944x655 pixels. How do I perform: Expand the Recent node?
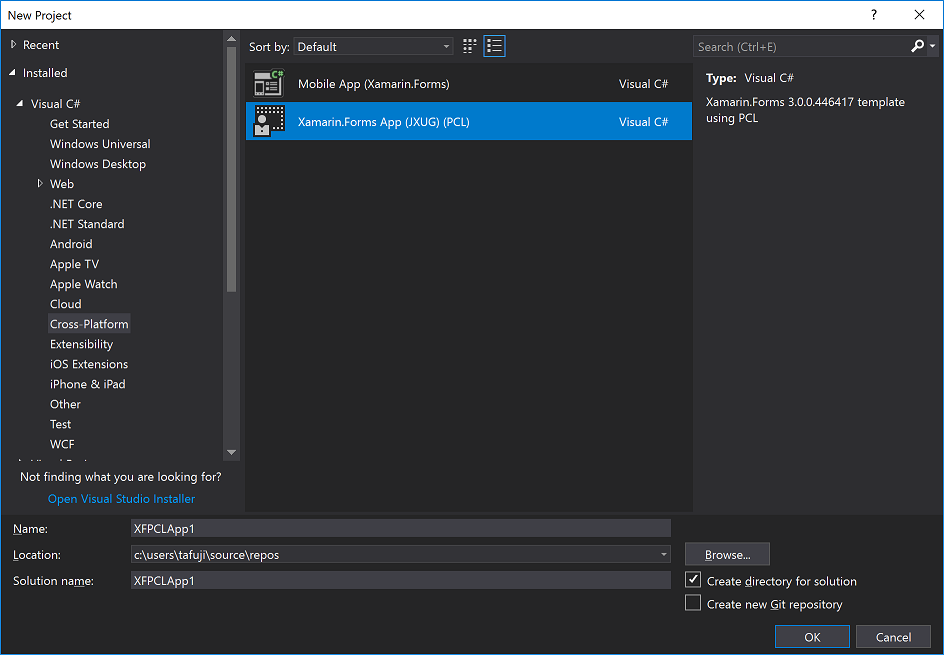point(14,45)
